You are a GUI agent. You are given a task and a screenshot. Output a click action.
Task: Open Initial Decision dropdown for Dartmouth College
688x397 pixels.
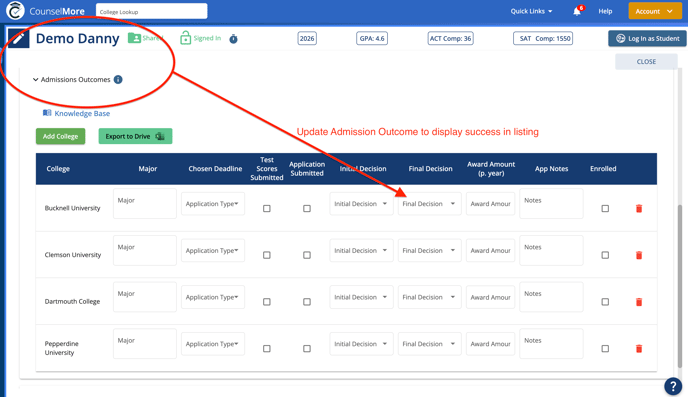click(x=361, y=297)
